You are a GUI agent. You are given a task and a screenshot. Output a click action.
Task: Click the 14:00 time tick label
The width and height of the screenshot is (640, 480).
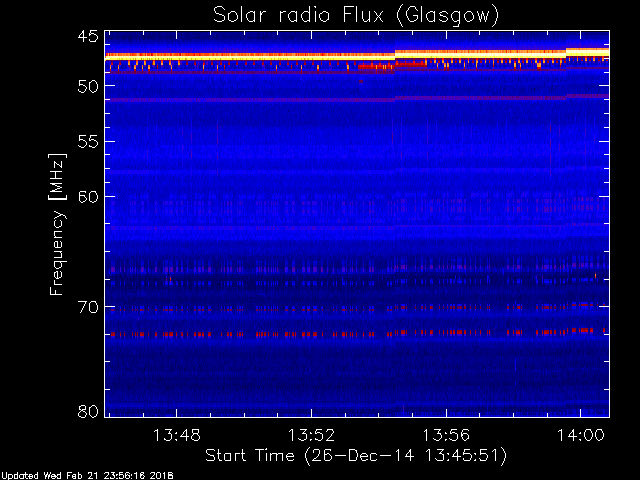581,435
